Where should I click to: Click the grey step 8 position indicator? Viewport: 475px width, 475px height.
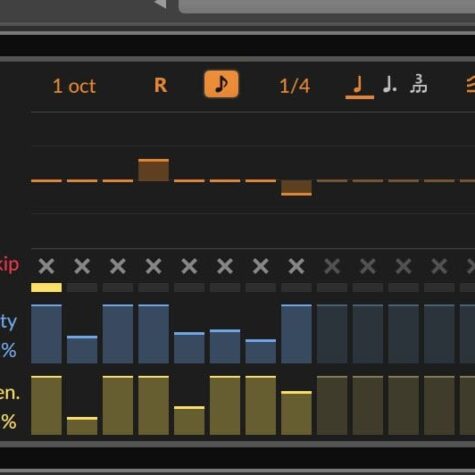pos(296,287)
